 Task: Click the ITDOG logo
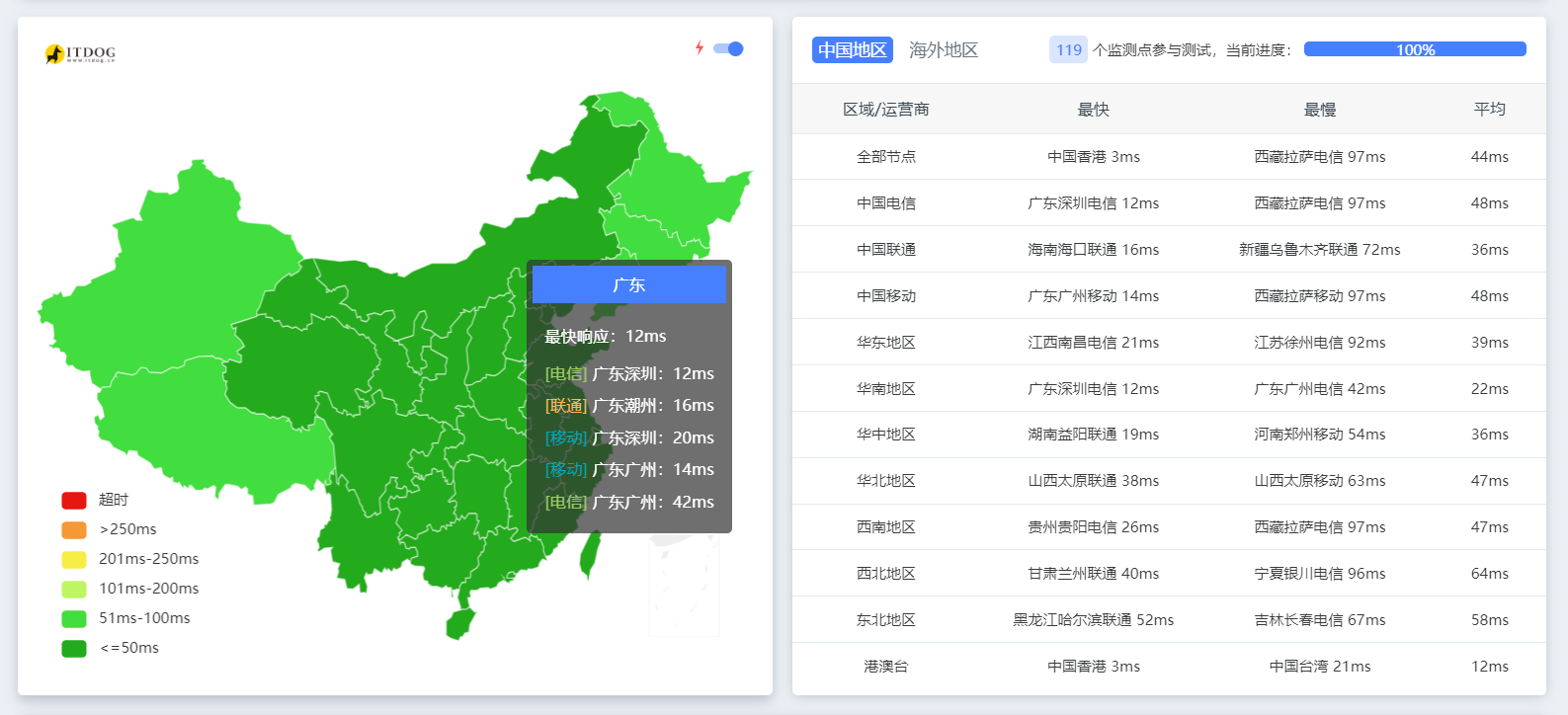80,53
